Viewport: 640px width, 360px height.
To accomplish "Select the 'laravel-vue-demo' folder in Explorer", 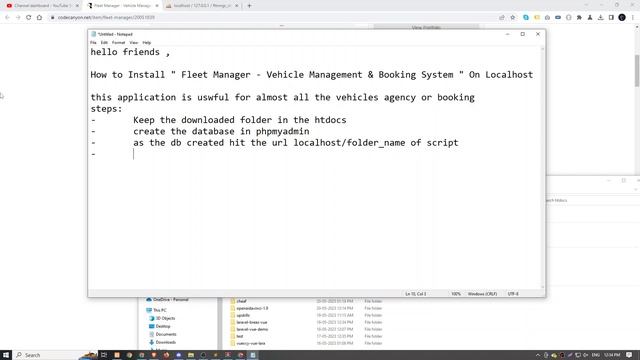I will (249, 329).
